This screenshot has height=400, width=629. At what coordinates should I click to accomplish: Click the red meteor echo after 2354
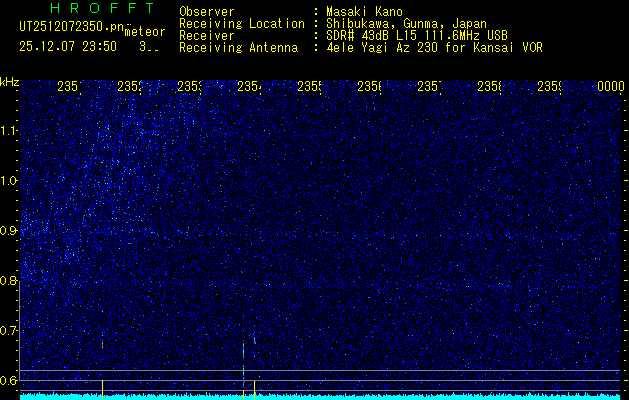click(x=254, y=341)
